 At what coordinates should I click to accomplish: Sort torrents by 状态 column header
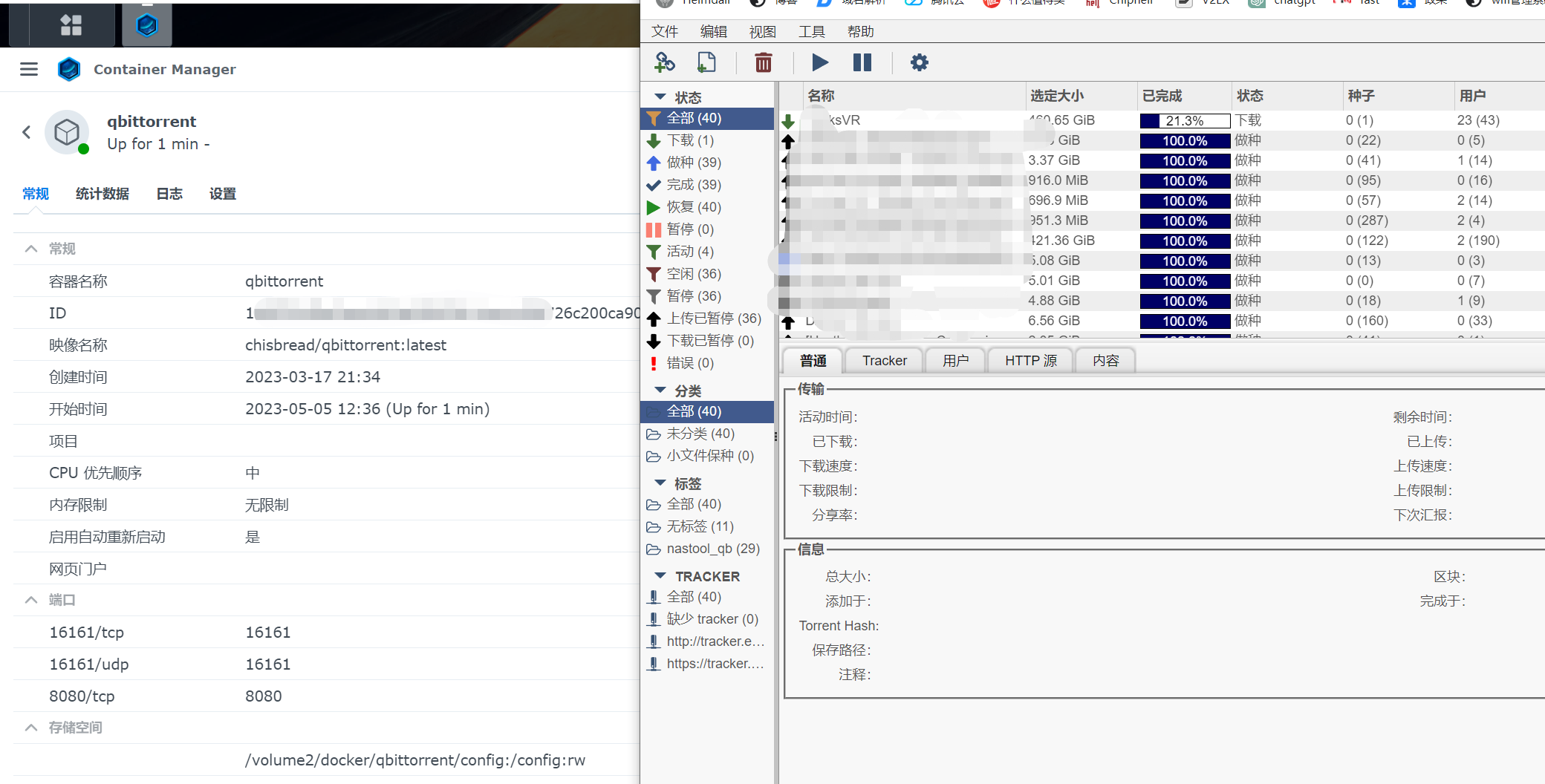point(1287,96)
